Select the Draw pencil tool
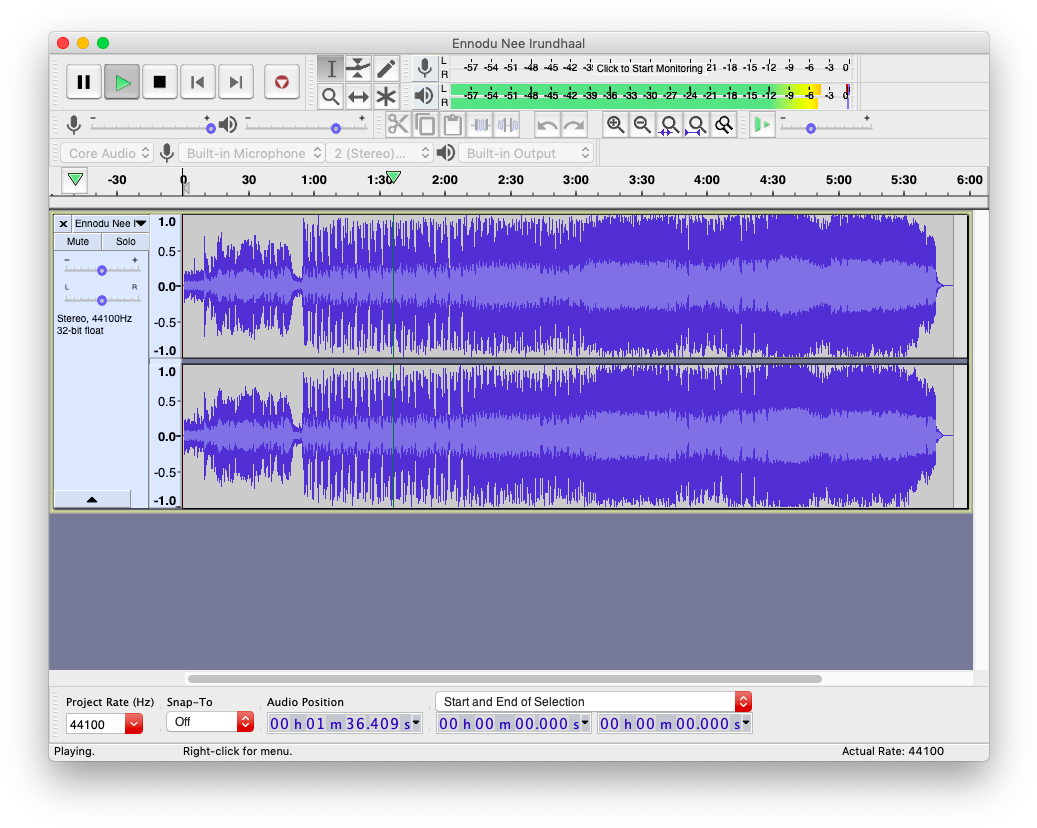Screen dimensions: 1037x828 (x=386, y=69)
